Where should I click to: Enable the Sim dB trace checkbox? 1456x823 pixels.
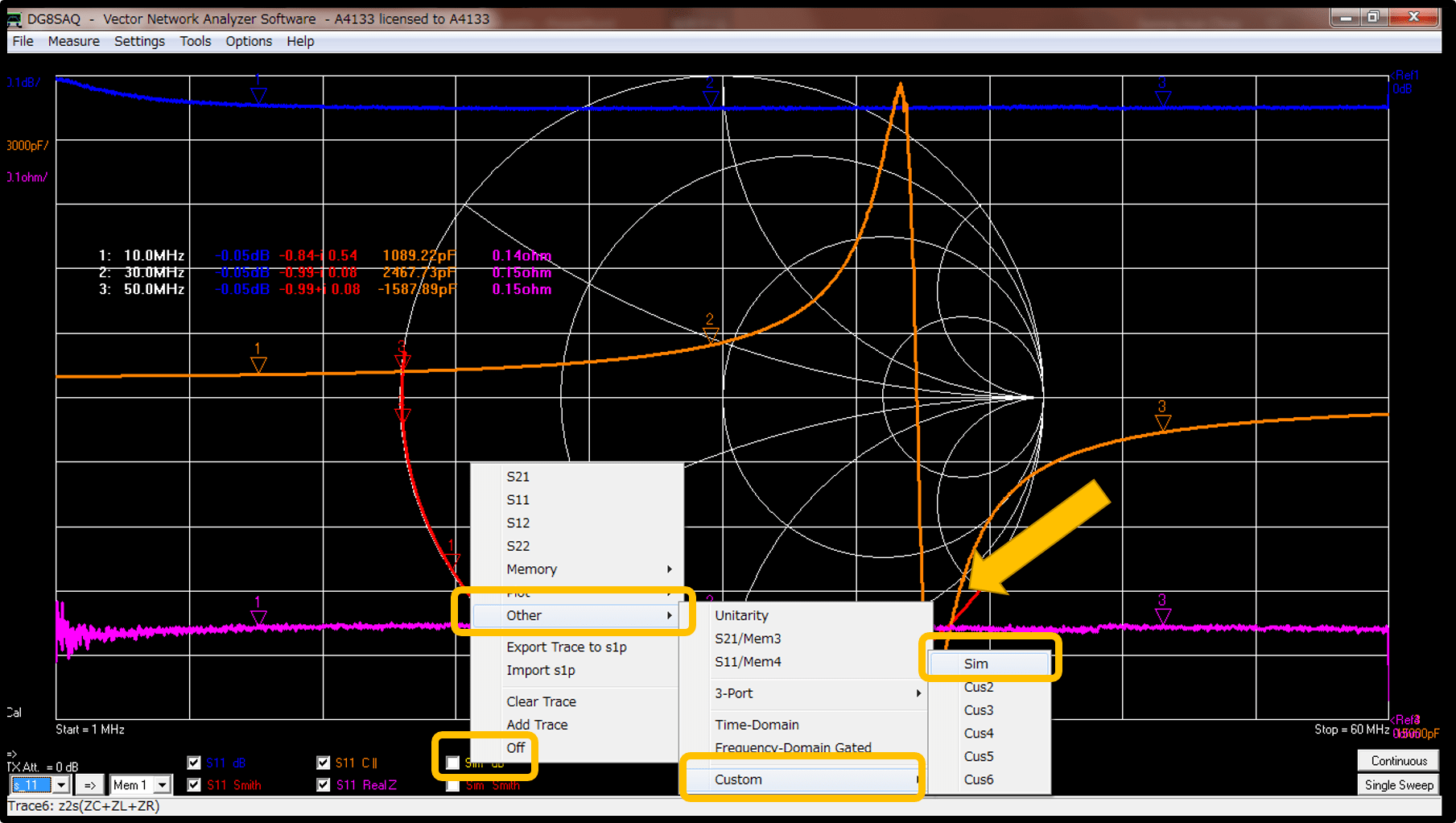452,762
